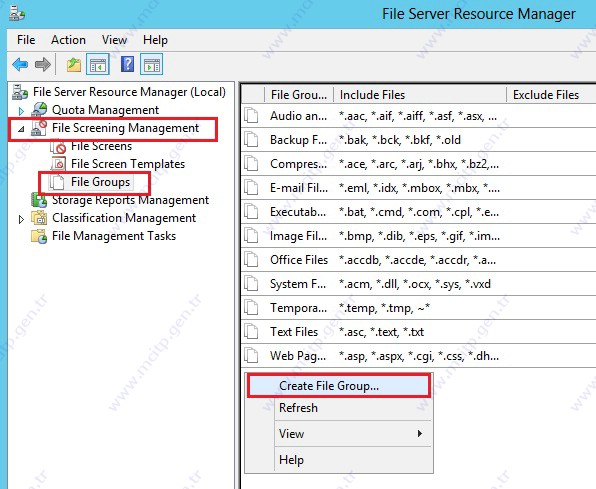Click the Image Files row icon
The image size is (596, 489).
click(x=251, y=236)
